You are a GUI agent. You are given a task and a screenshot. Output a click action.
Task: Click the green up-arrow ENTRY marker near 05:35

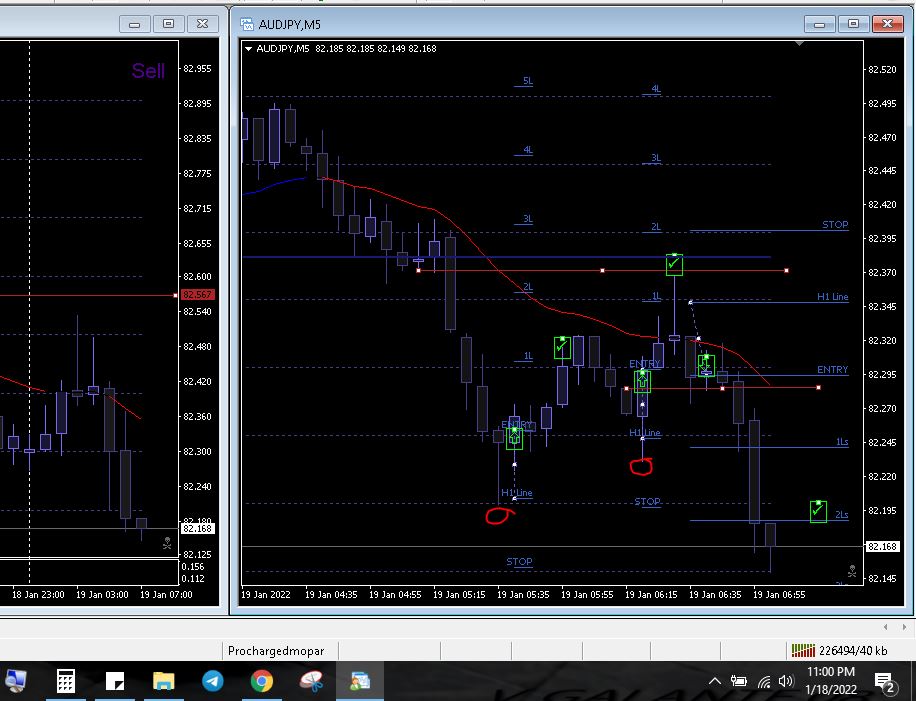[x=514, y=437]
